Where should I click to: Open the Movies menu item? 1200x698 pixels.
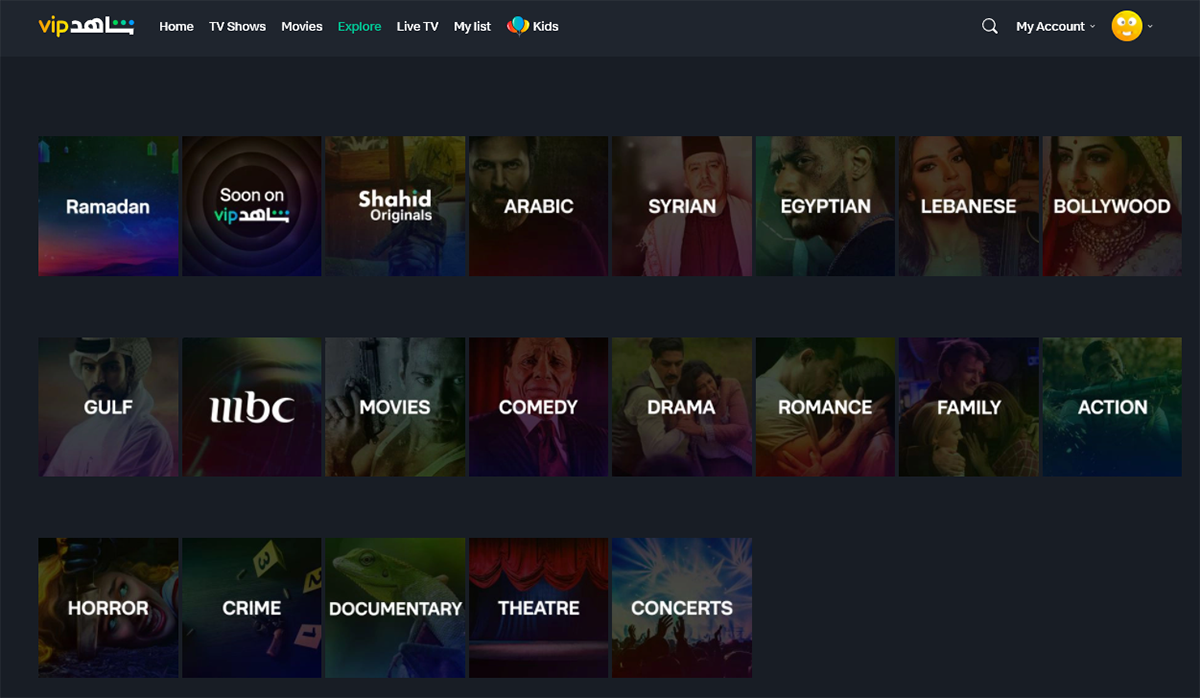point(302,27)
